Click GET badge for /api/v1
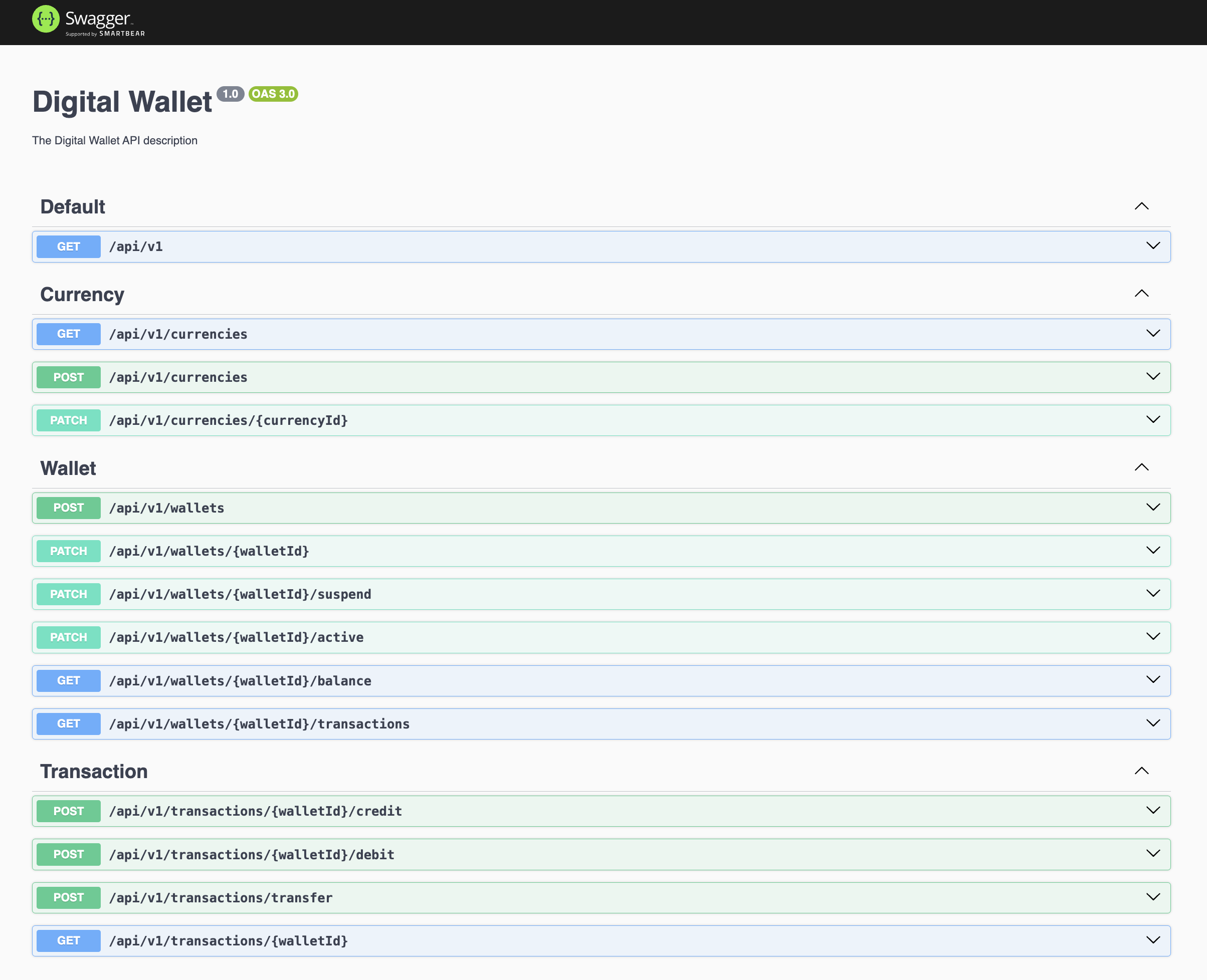1207x980 pixels. click(x=68, y=247)
